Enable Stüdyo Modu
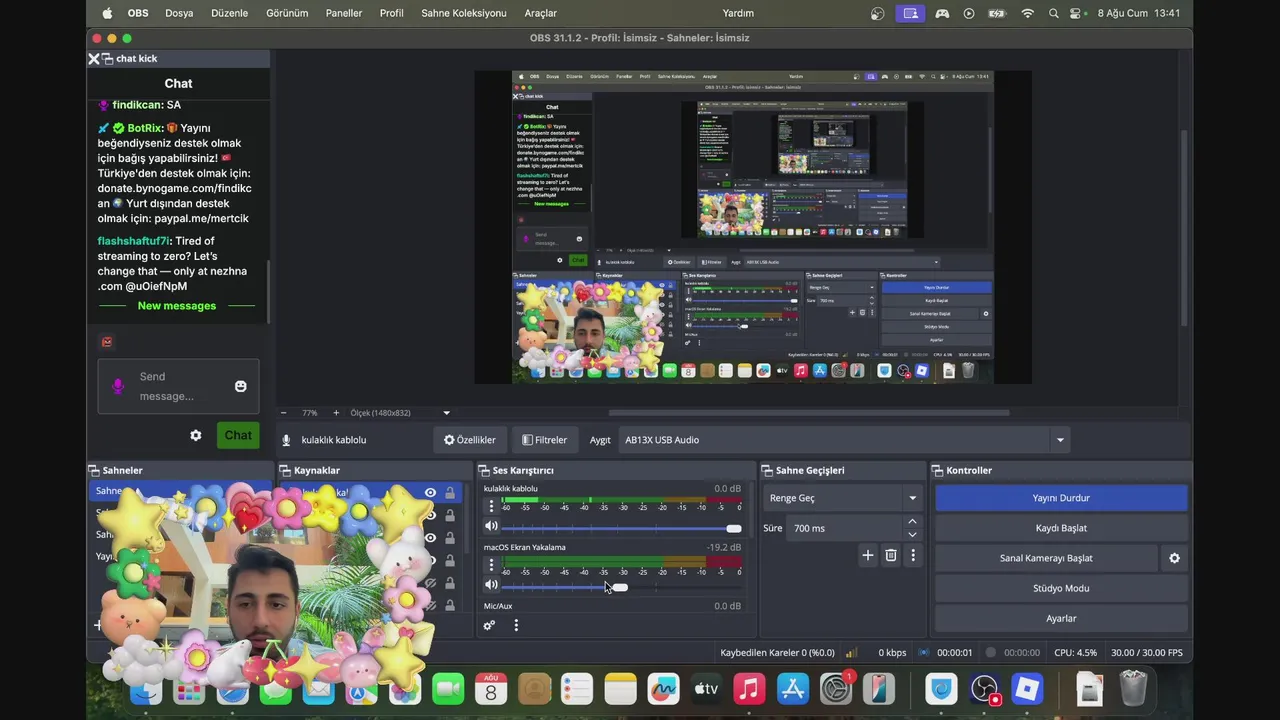Viewport: 1280px width, 720px height. (x=1061, y=588)
